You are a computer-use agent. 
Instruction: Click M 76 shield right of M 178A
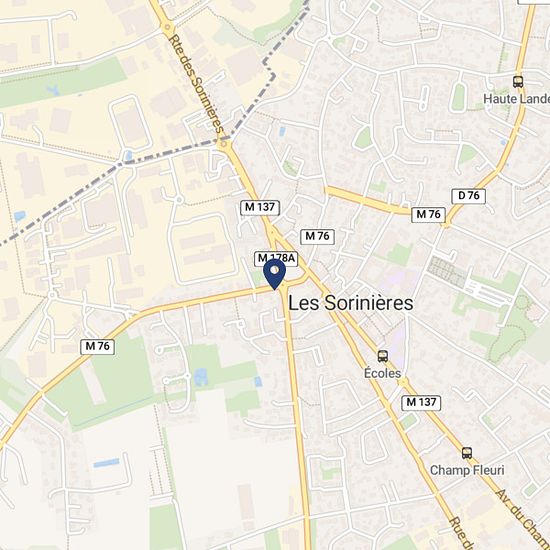coord(317,237)
